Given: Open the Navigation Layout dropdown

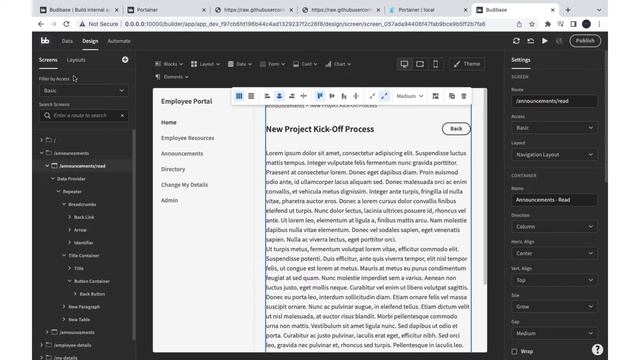Looking at the screenshot, I should click(554, 155).
